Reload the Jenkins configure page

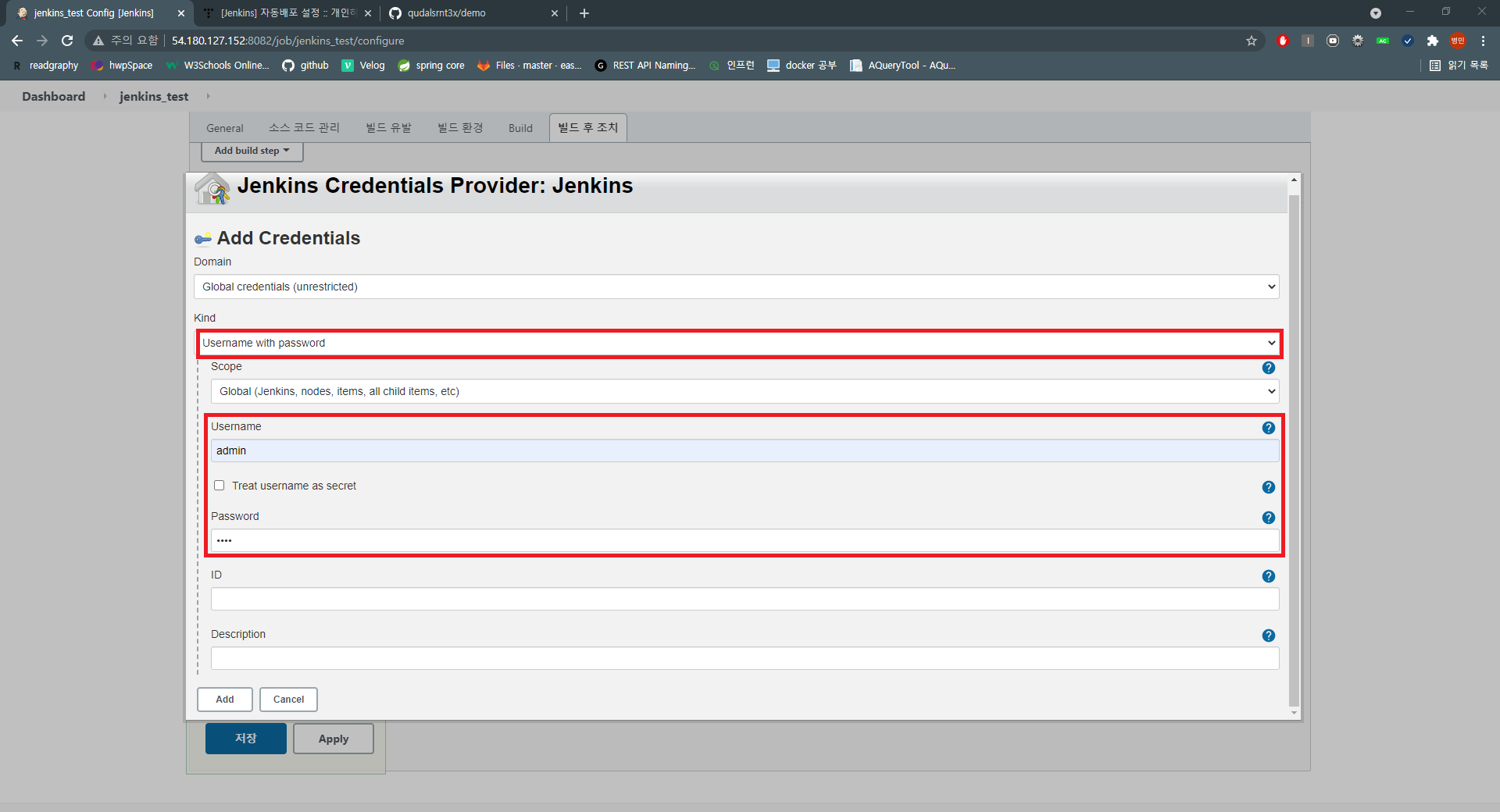click(67, 41)
